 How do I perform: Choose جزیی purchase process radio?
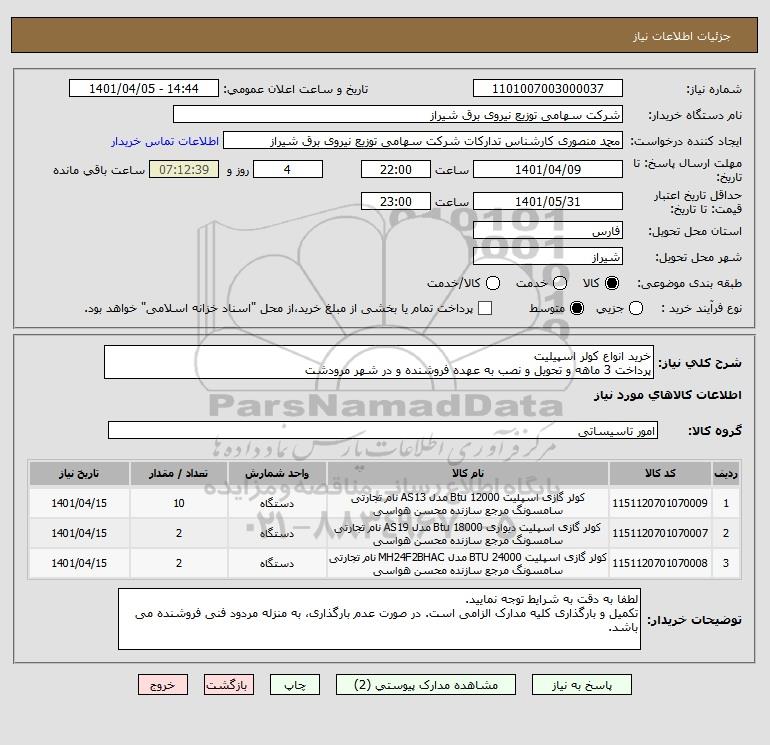coord(635,308)
